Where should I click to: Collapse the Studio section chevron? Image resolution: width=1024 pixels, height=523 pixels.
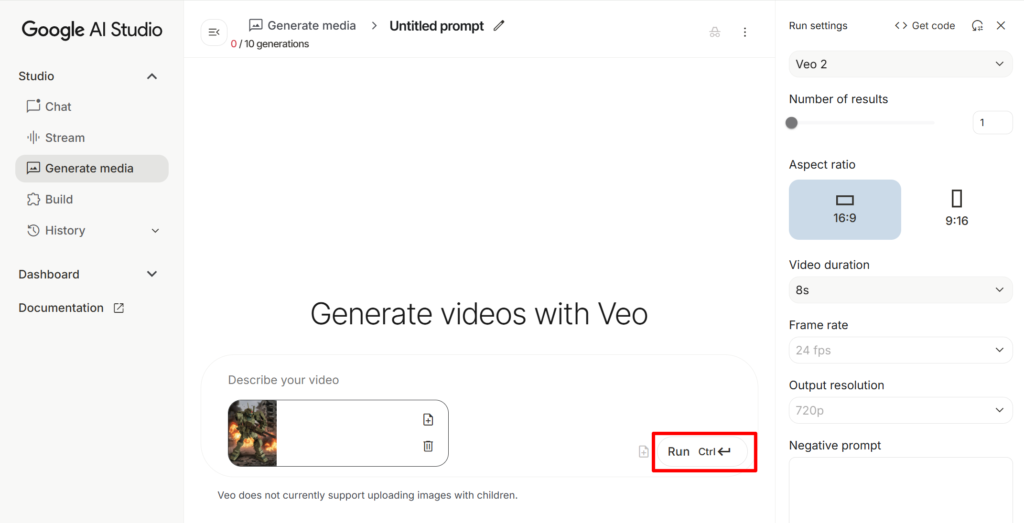point(152,76)
